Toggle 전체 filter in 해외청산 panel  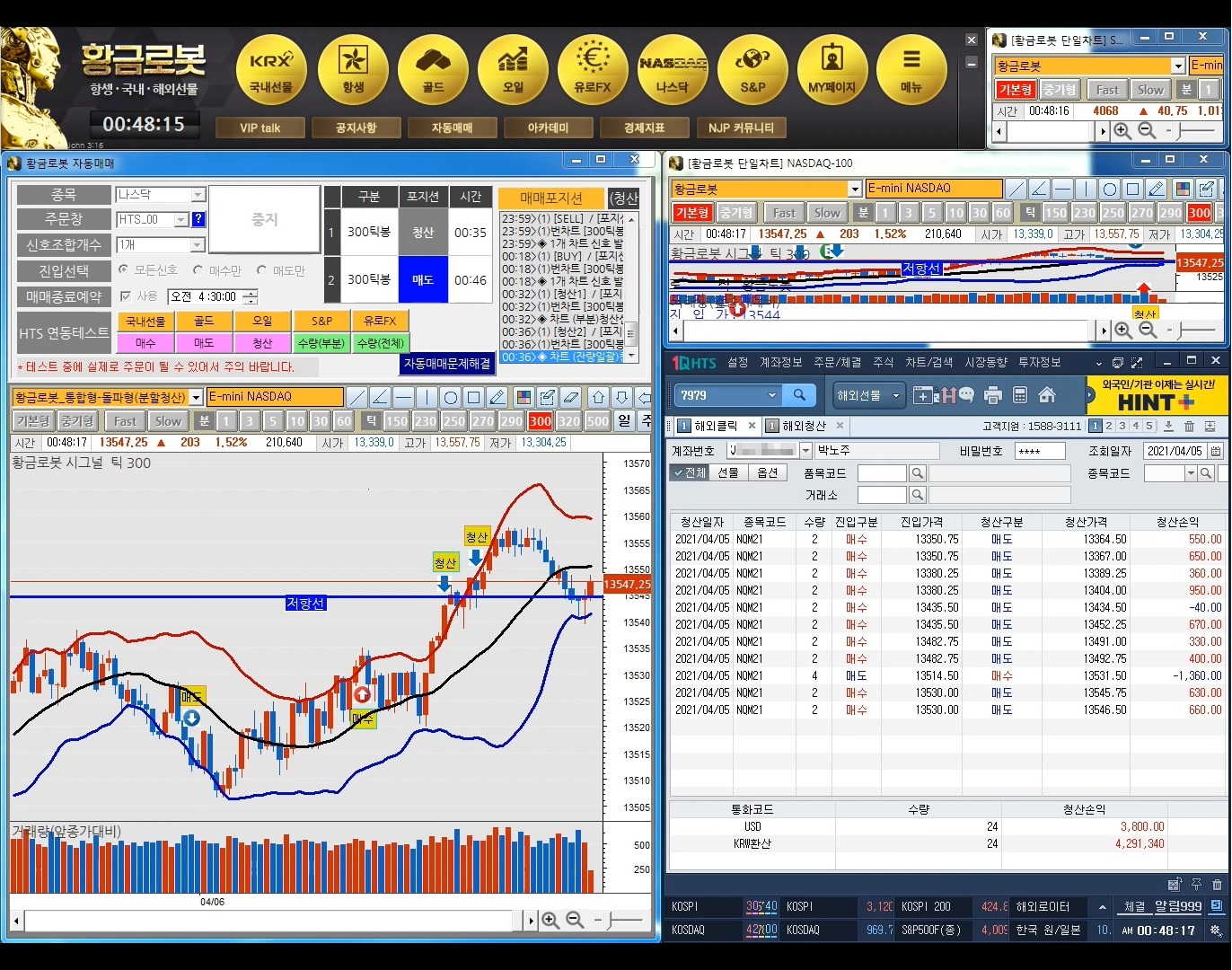coord(690,472)
